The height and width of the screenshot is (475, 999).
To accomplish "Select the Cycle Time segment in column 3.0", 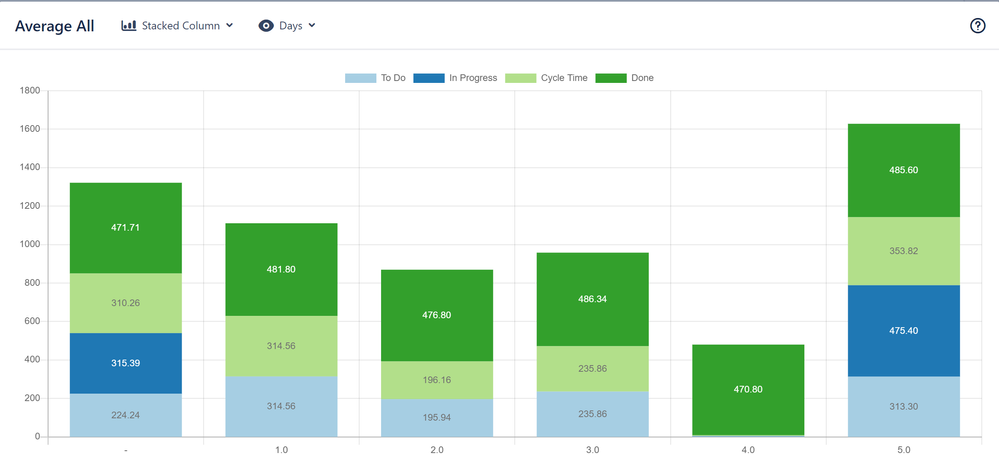I will 593,369.
